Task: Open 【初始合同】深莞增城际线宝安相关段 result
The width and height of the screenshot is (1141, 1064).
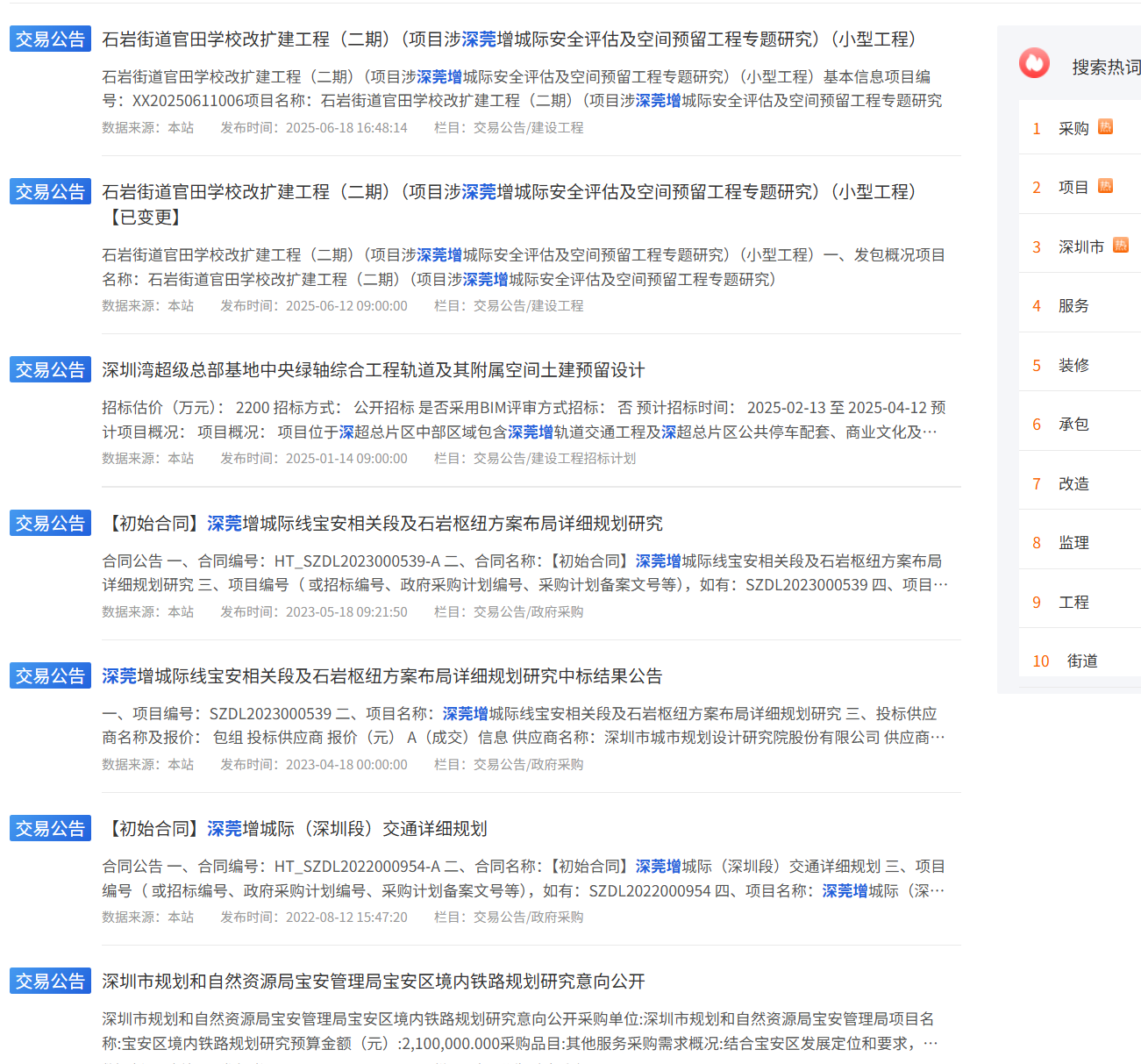Action: click(x=382, y=524)
